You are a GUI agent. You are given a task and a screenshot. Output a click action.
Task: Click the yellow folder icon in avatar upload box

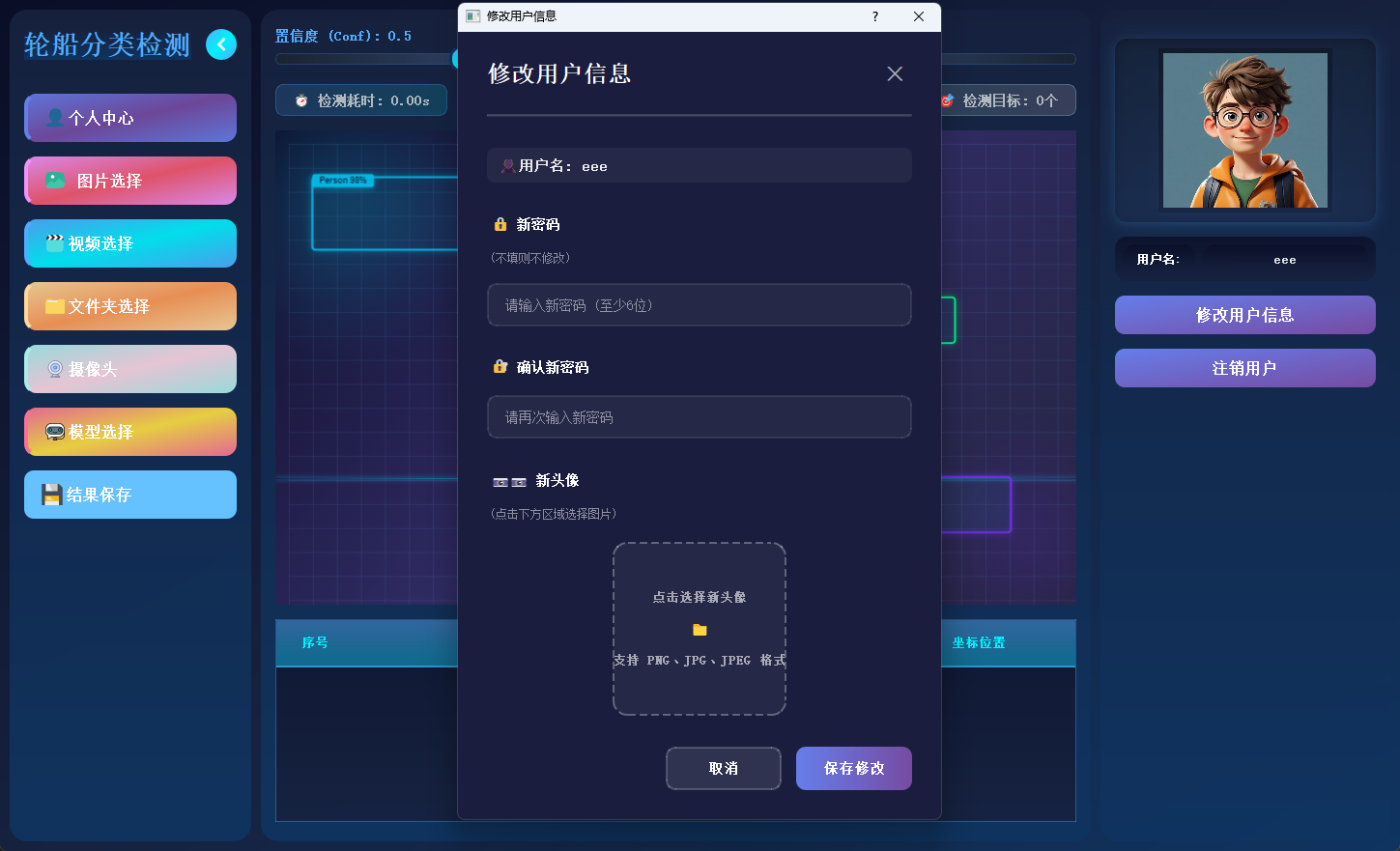pyautogui.click(x=700, y=630)
